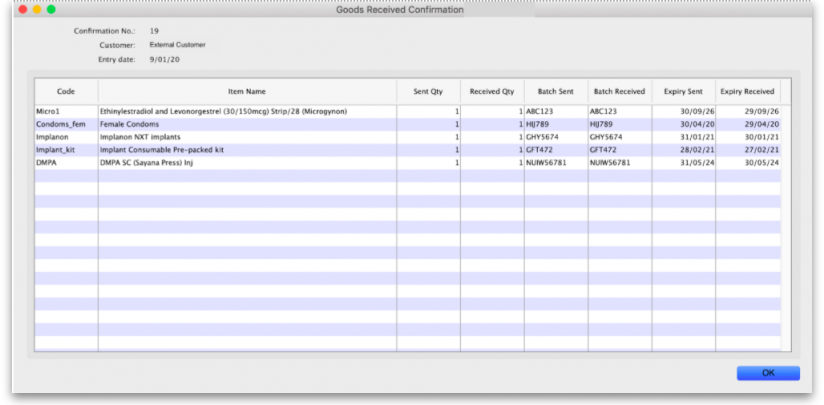
Task: Close the Goods Received Confirmation window
Action: pos(23,9)
